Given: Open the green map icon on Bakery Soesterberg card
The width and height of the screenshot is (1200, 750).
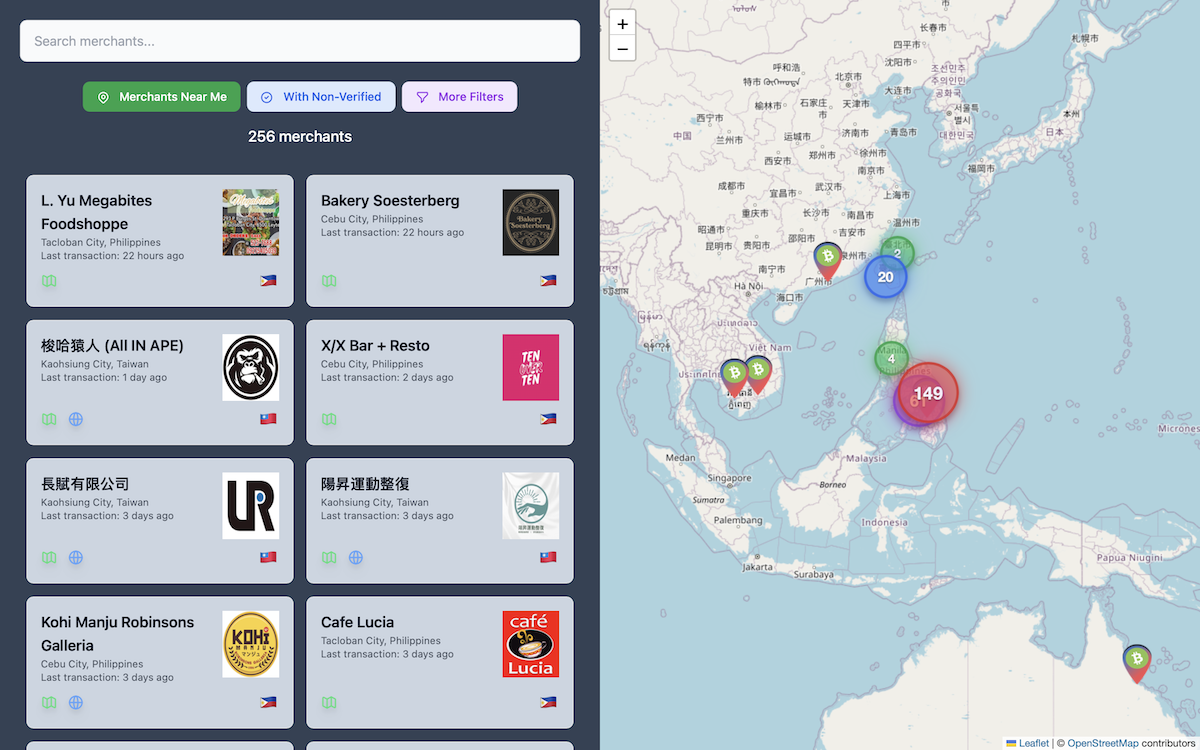Looking at the screenshot, I should [x=329, y=281].
